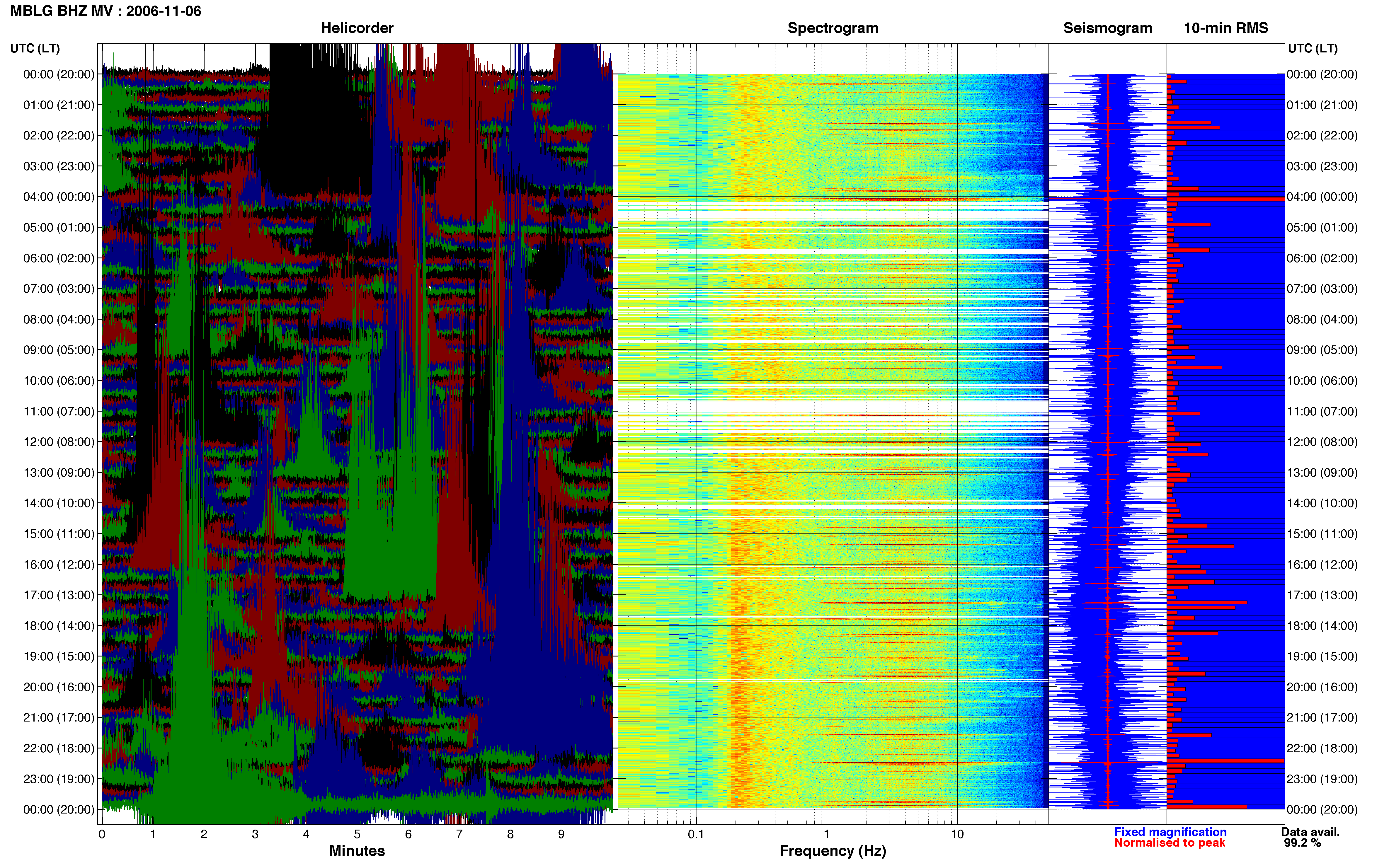The height and width of the screenshot is (868, 1389).
Task: Click '04:00 (00:00)' on the Helicorder time axis
Action: click(59, 197)
